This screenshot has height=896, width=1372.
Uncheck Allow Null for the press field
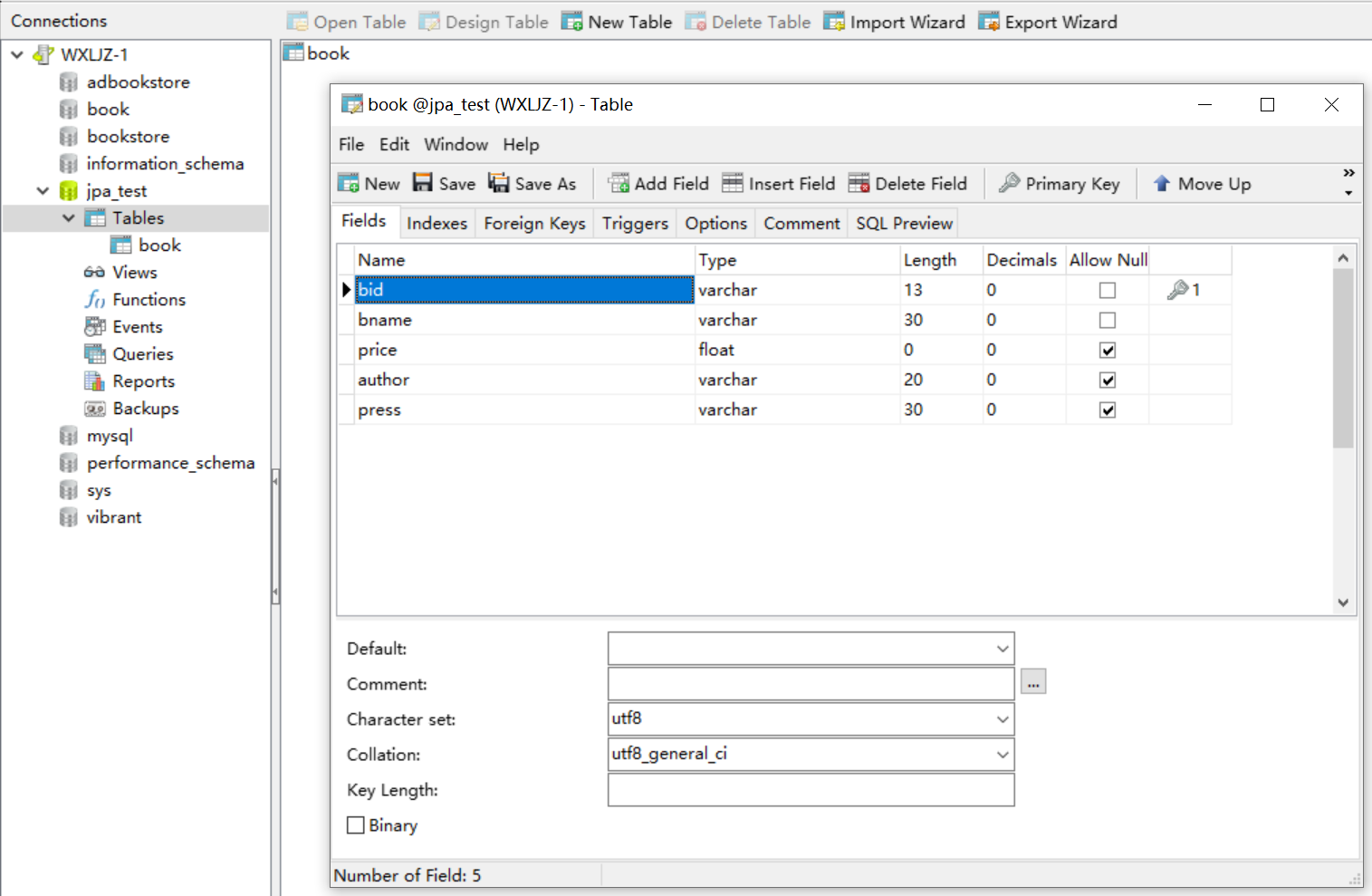pos(1108,410)
